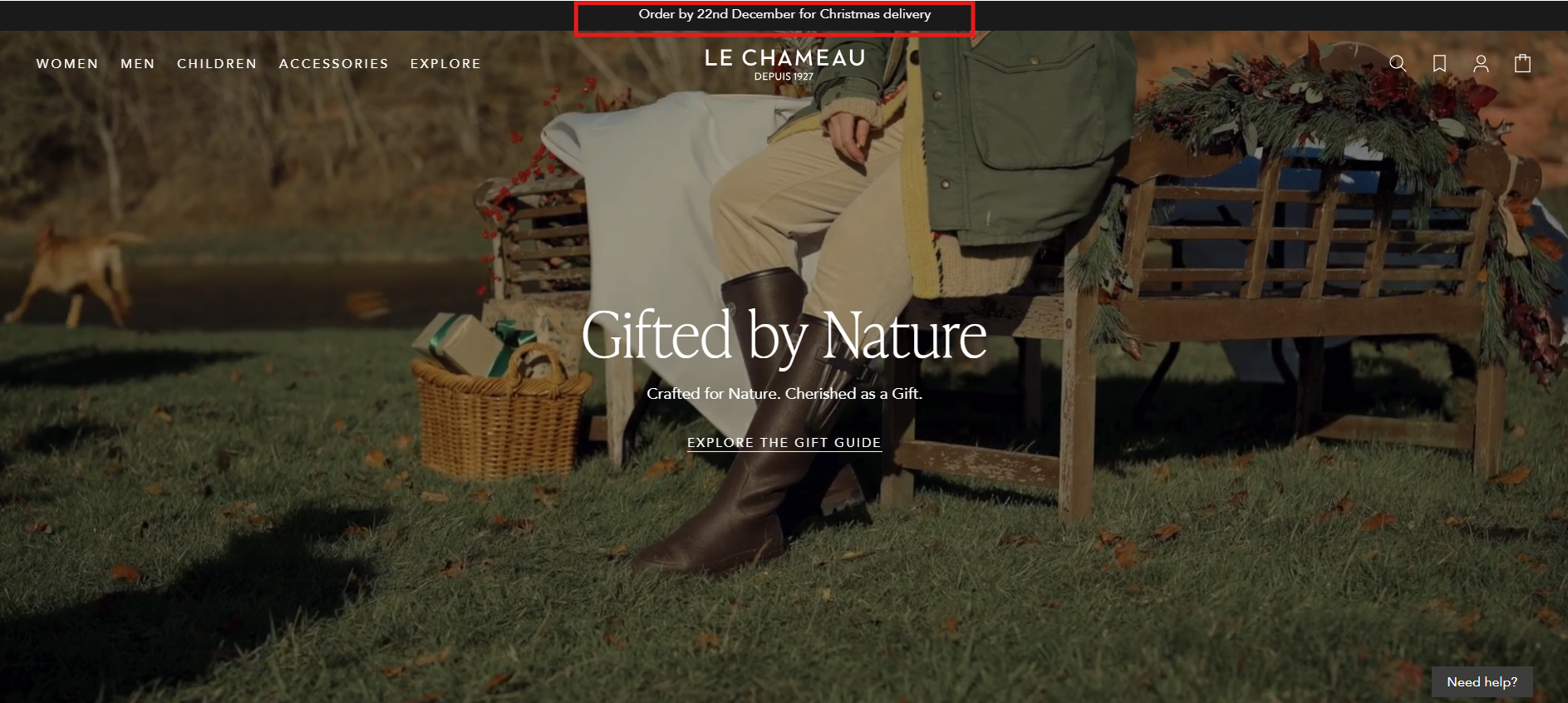Open the Women menu
This screenshot has width=1568, height=703.
[67, 64]
